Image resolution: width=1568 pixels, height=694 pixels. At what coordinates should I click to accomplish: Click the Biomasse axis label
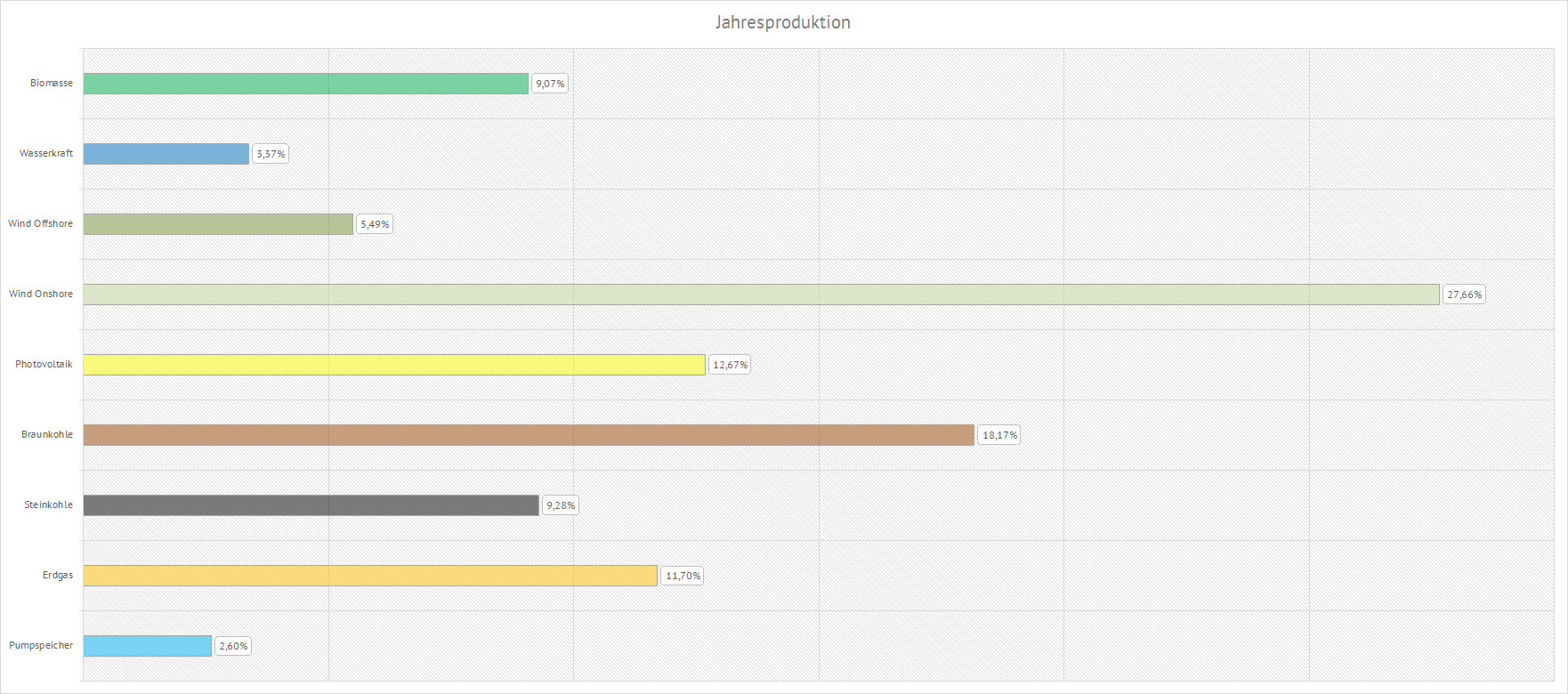tap(52, 83)
